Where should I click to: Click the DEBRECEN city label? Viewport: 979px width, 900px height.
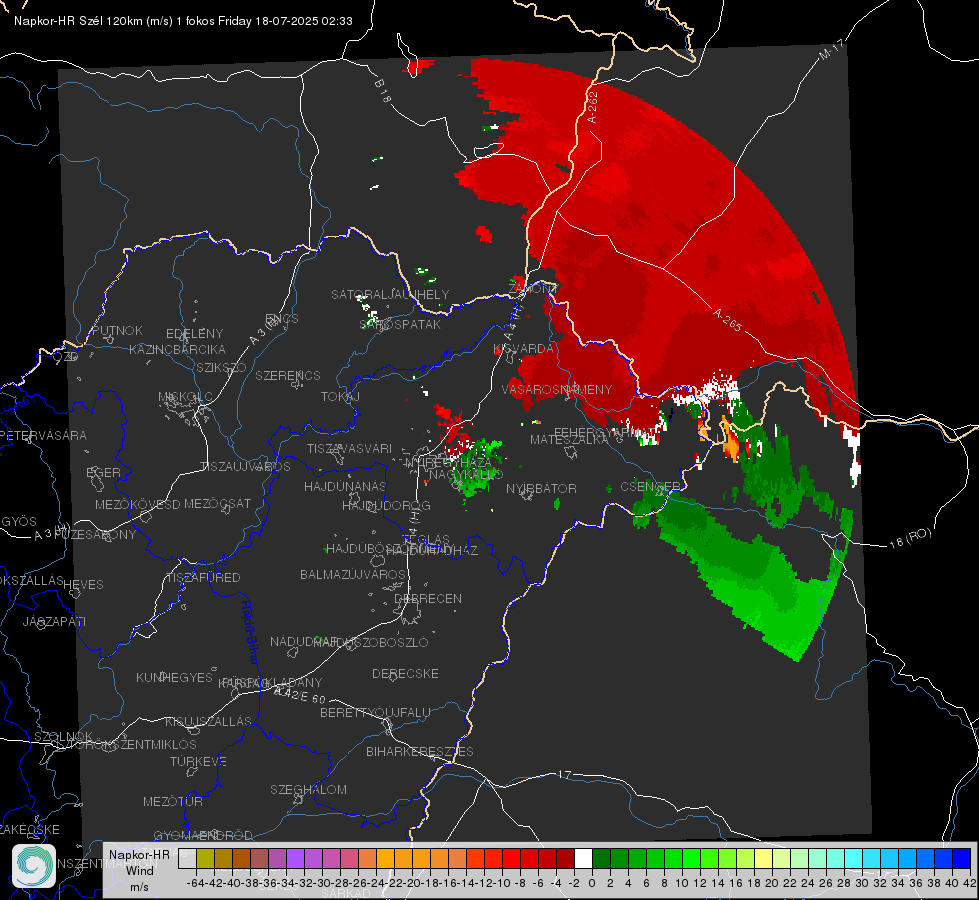pyautogui.click(x=428, y=598)
